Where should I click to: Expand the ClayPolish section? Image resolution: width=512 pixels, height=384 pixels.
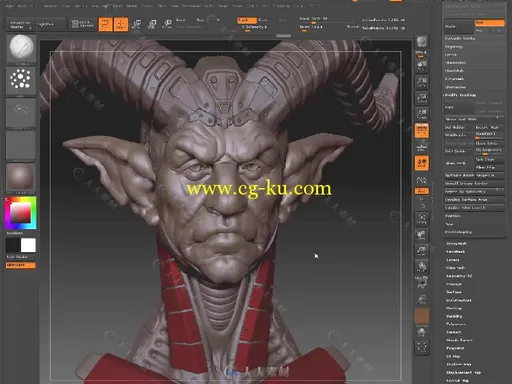[454, 71]
